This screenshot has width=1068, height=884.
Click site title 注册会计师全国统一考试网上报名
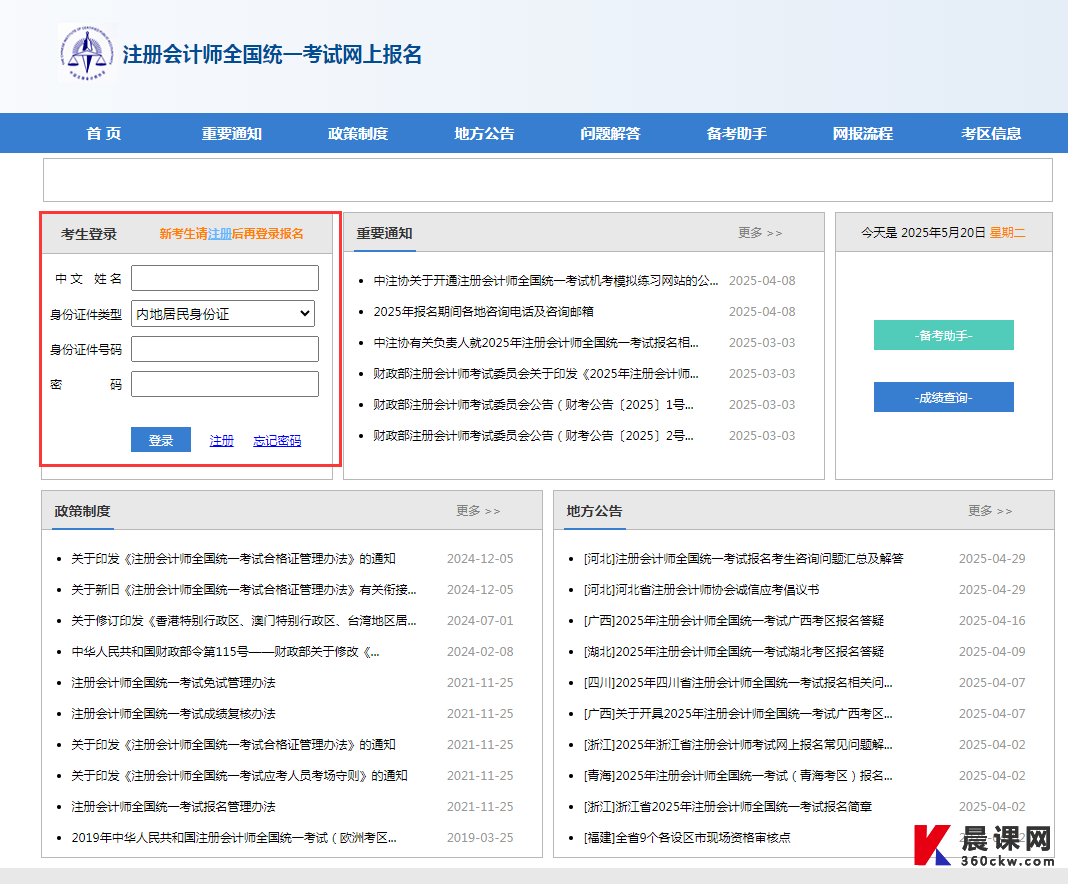[x=272, y=54]
